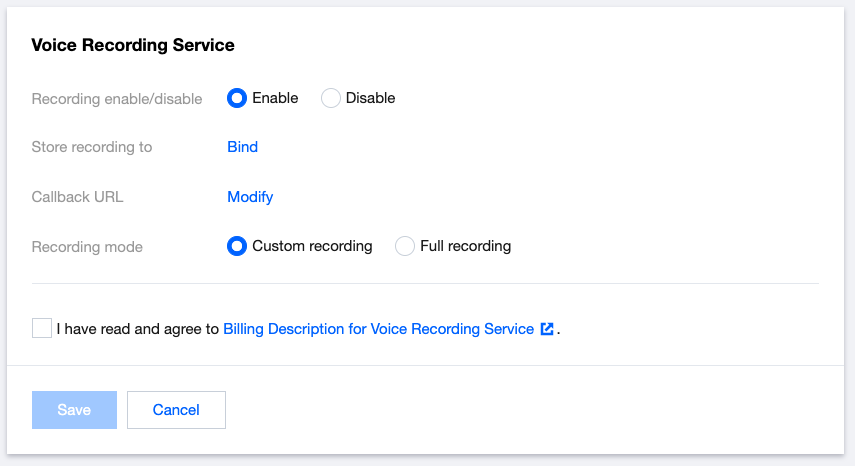Choose the Full recording radio circle
Image resolution: width=855 pixels, height=466 pixels.
coord(405,246)
